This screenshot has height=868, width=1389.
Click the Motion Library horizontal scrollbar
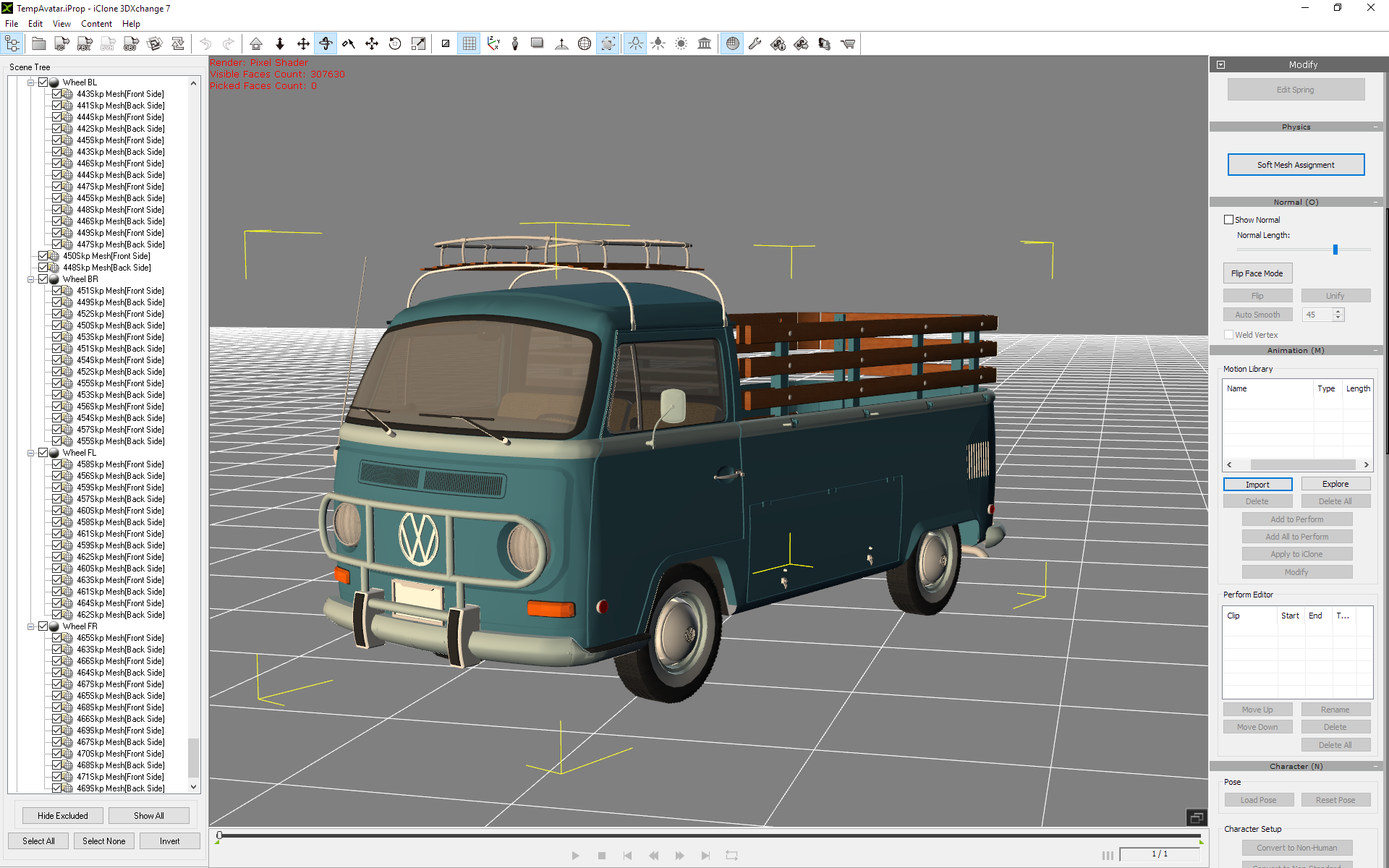pyautogui.click(x=1303, y=465)
